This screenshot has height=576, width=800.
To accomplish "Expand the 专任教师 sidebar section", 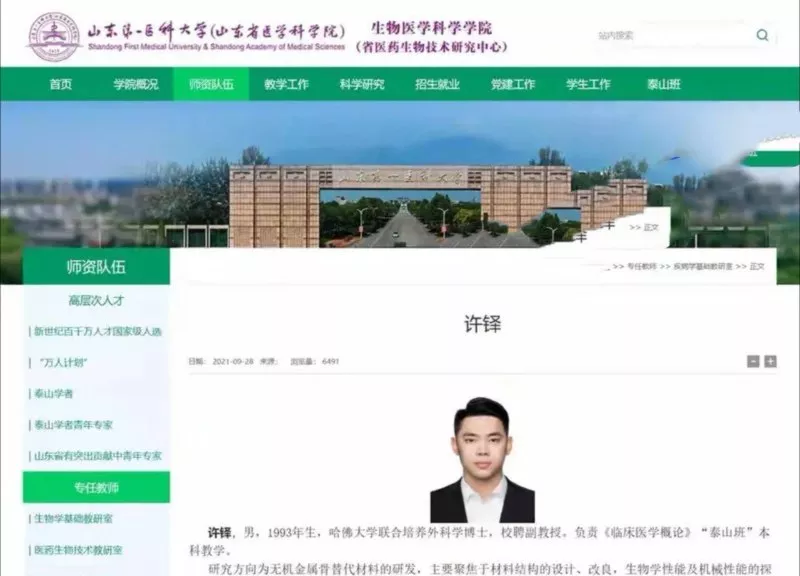I will [x=96, y=488].
